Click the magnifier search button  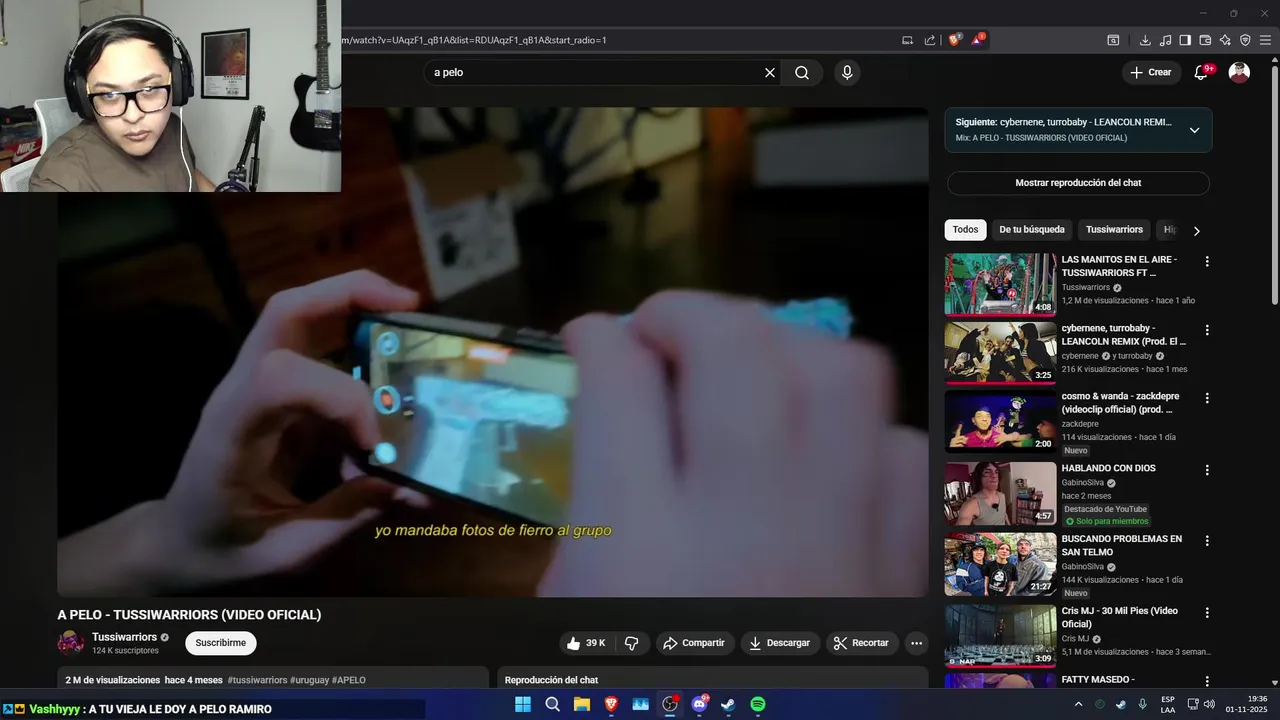tap(802, 73)
